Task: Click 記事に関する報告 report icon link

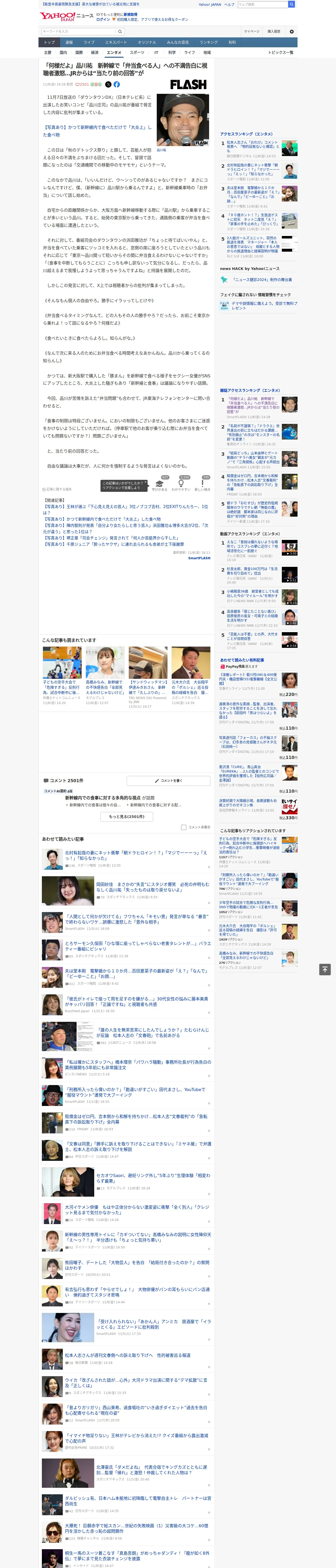Action: (x=57, y=489)
